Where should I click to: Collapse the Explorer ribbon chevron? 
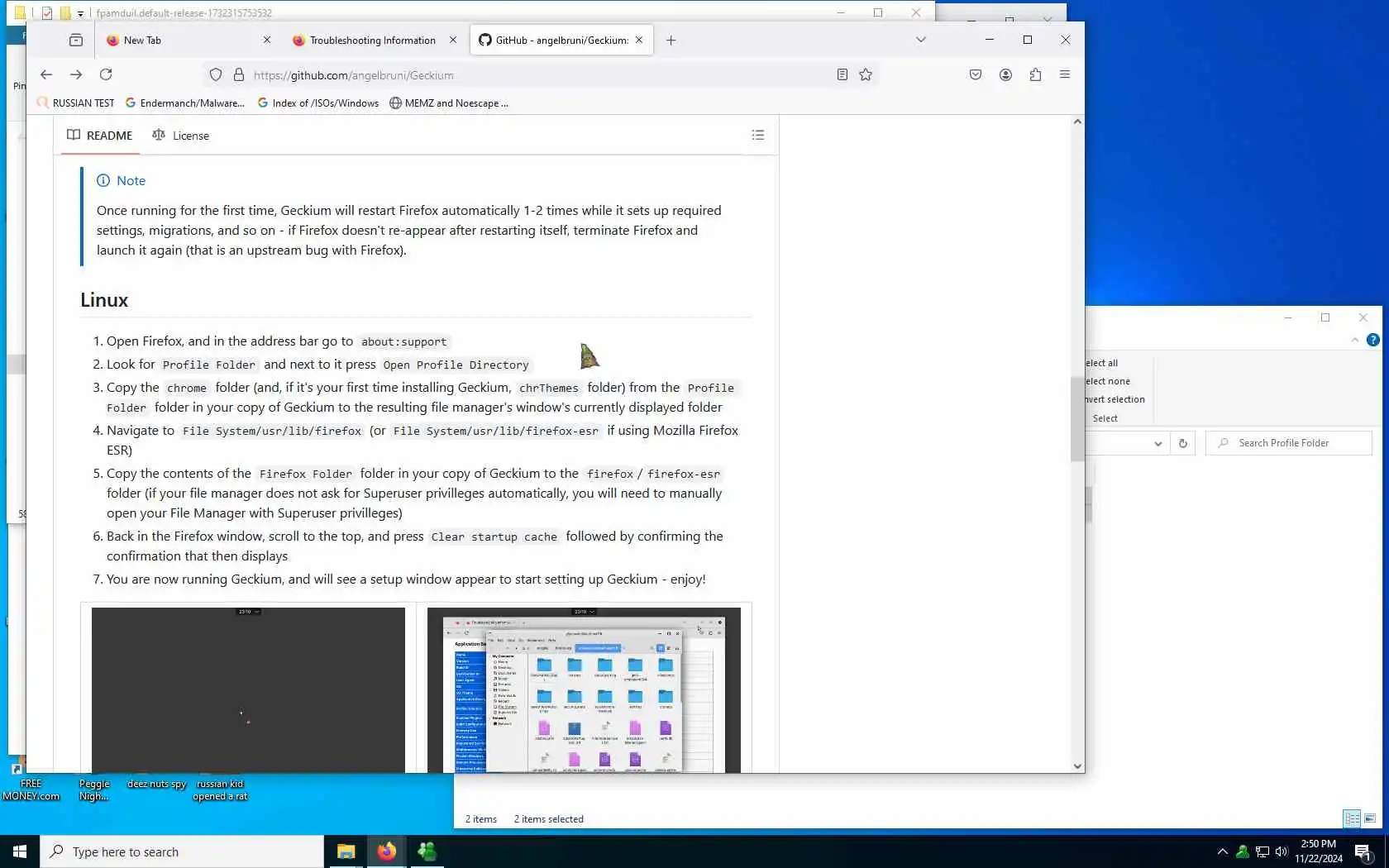click(x=1354, y=340)
